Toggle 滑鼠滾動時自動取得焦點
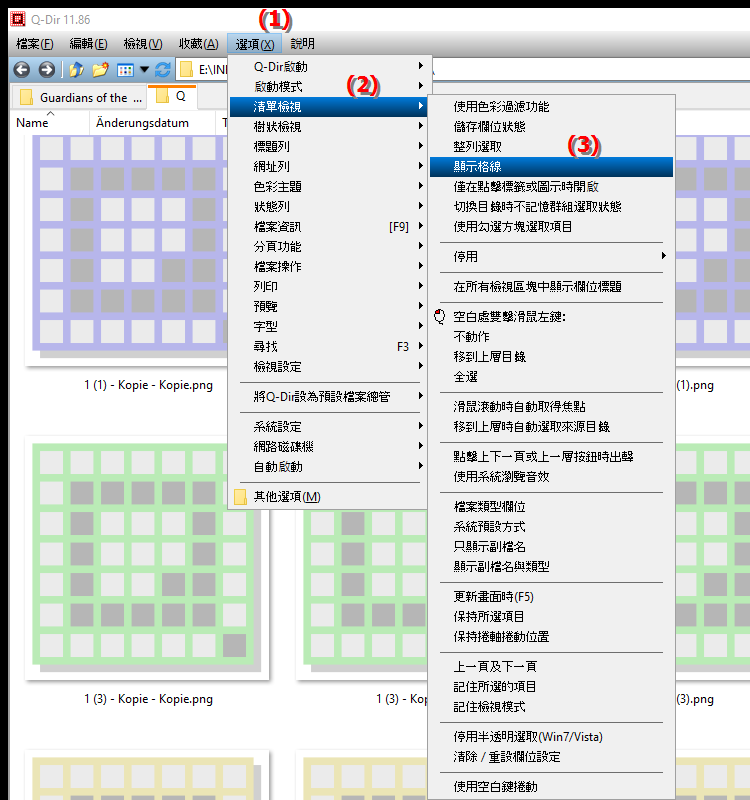 [x=551, y=407]
